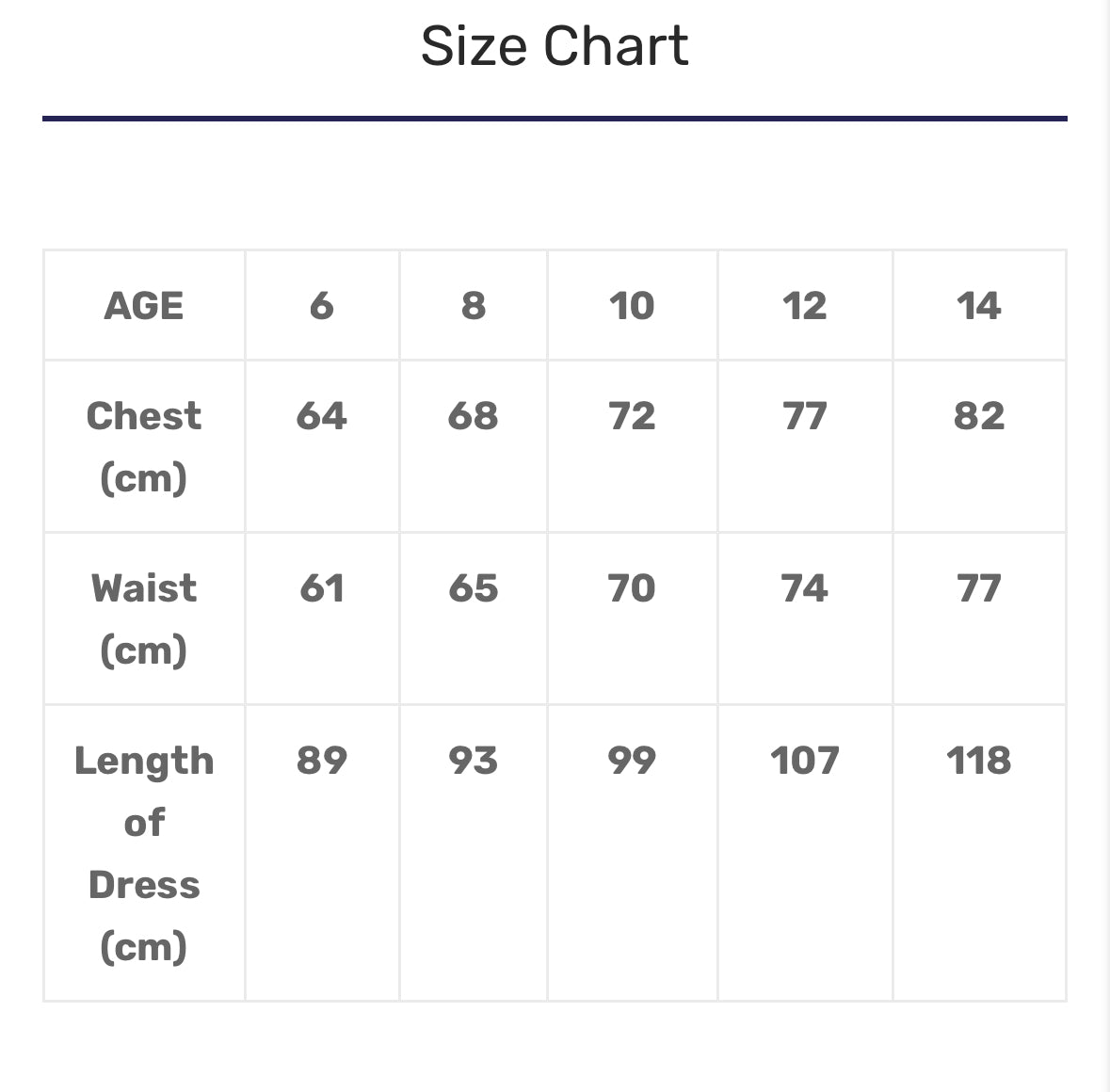The height and width of the screenshot is (1092, 1110).
Task: Select the AGE header cell
Action: point(144,306)
